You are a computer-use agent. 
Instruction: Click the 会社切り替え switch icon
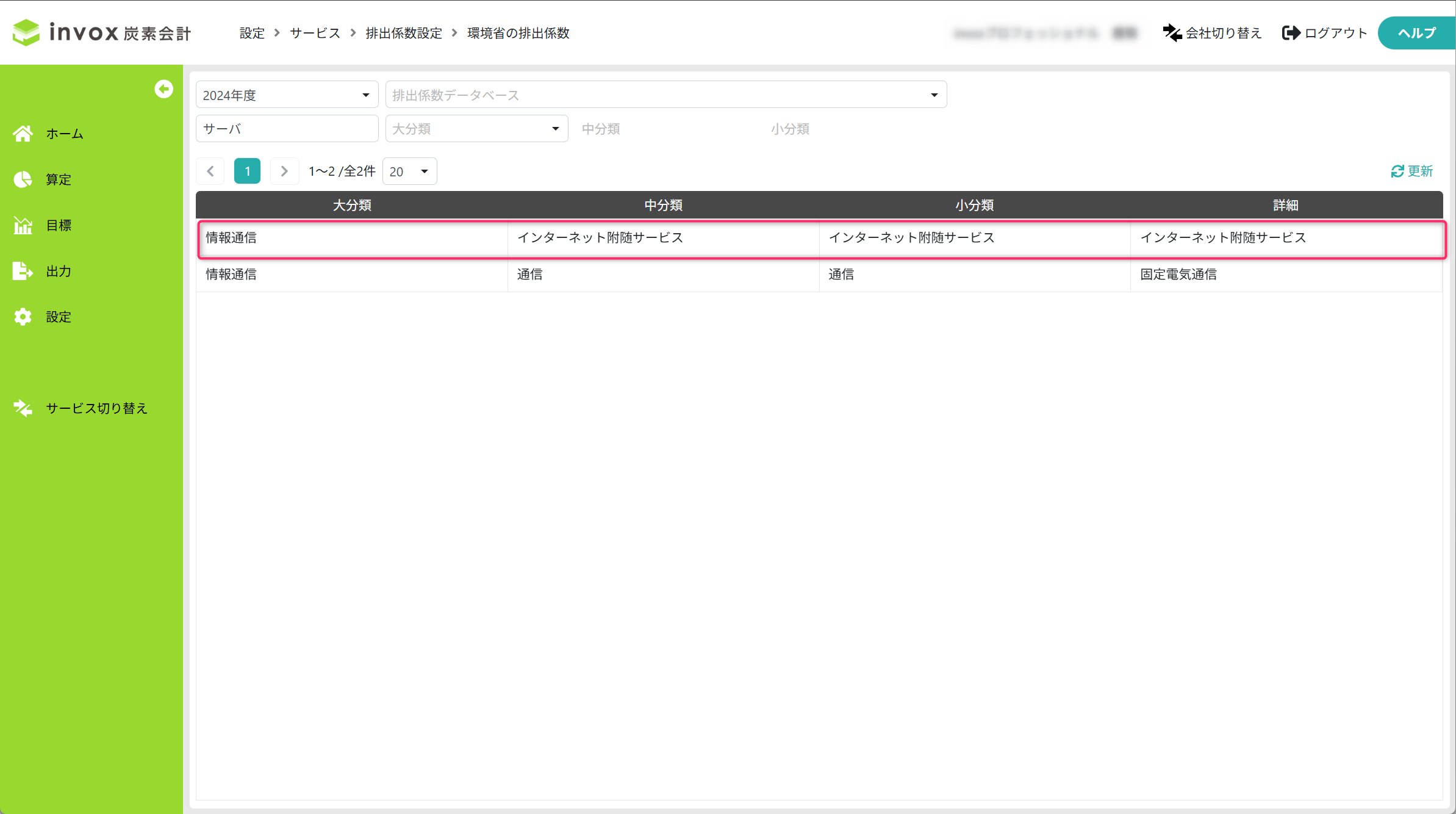(1172, 33)
